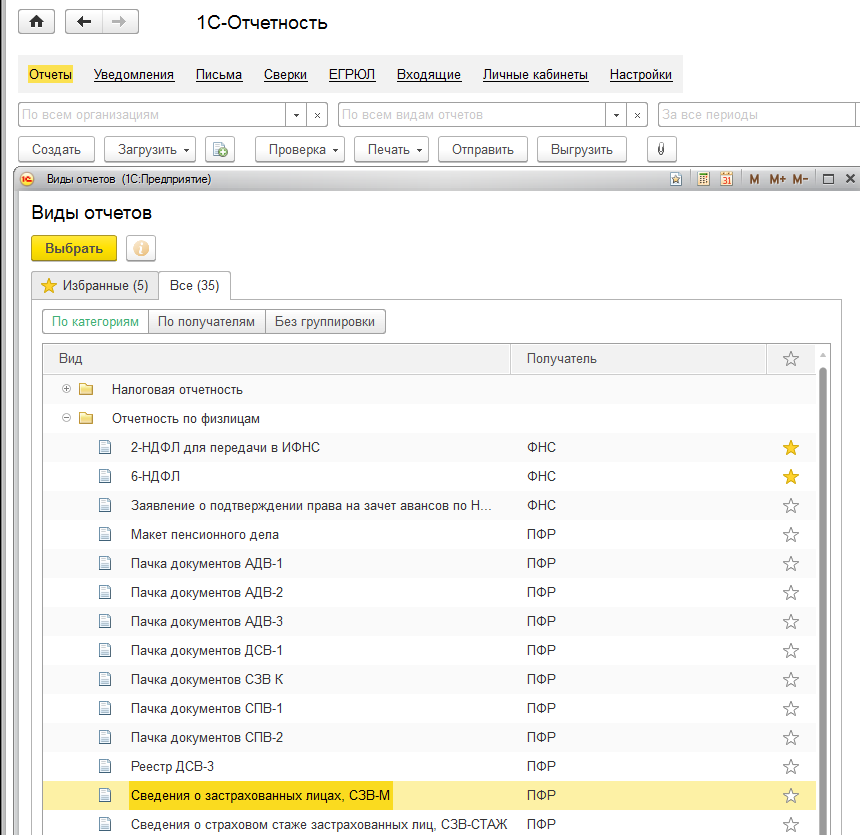Select Пачка документов АДВ-1 row

[x=207, y=563]
